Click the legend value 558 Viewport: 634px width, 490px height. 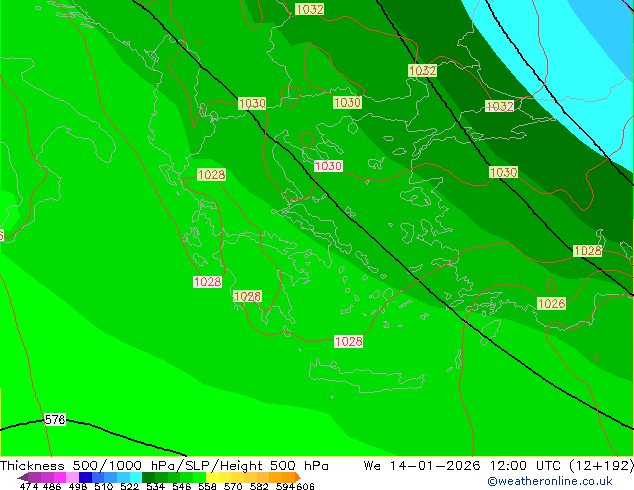207,486
